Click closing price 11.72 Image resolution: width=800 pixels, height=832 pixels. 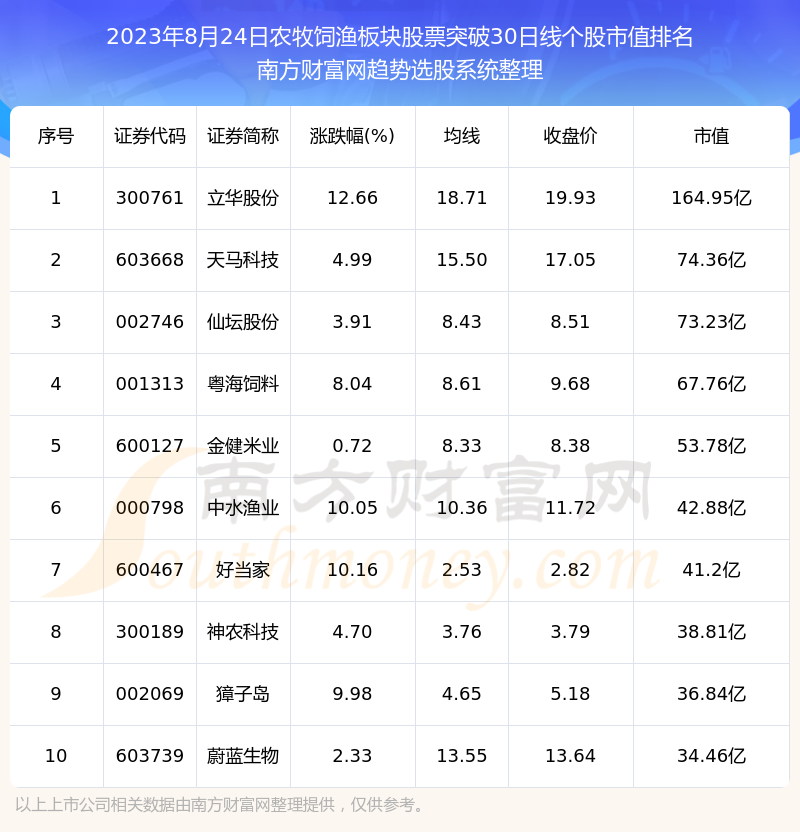coord(570,508)
